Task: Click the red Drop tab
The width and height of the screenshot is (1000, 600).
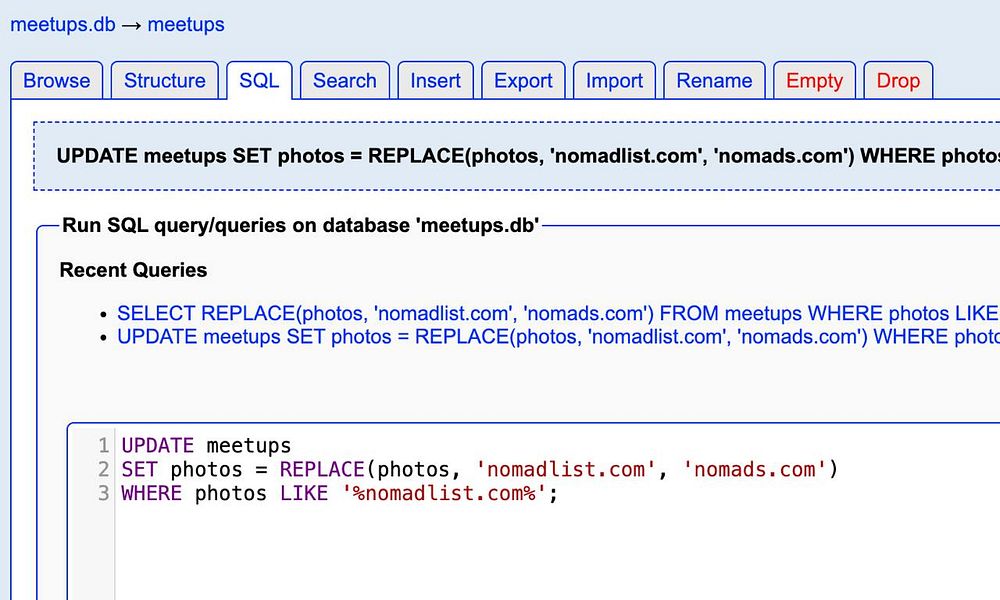Action: click(898, 81)
